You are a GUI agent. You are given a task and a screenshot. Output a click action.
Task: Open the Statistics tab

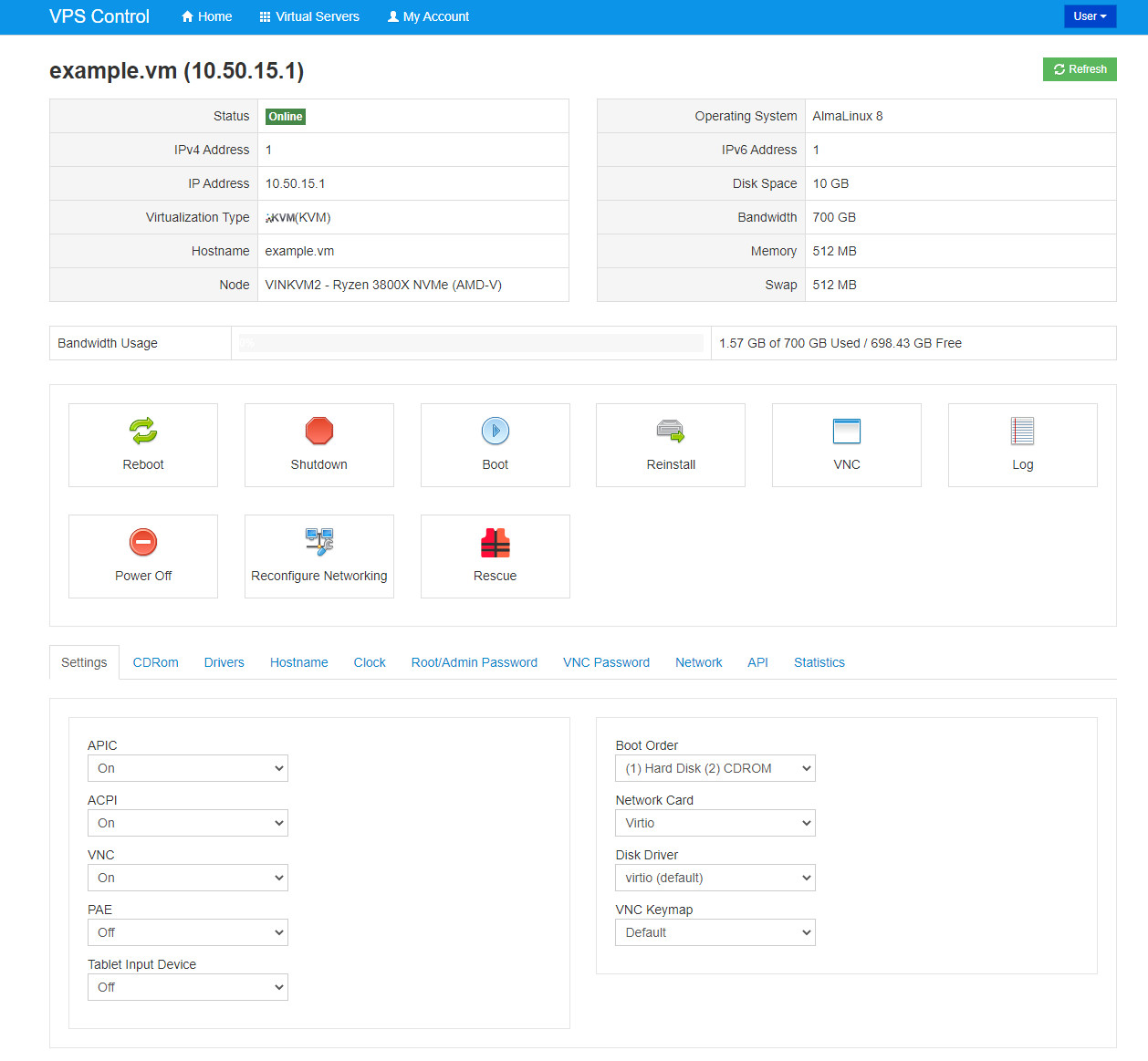point(819,662)
